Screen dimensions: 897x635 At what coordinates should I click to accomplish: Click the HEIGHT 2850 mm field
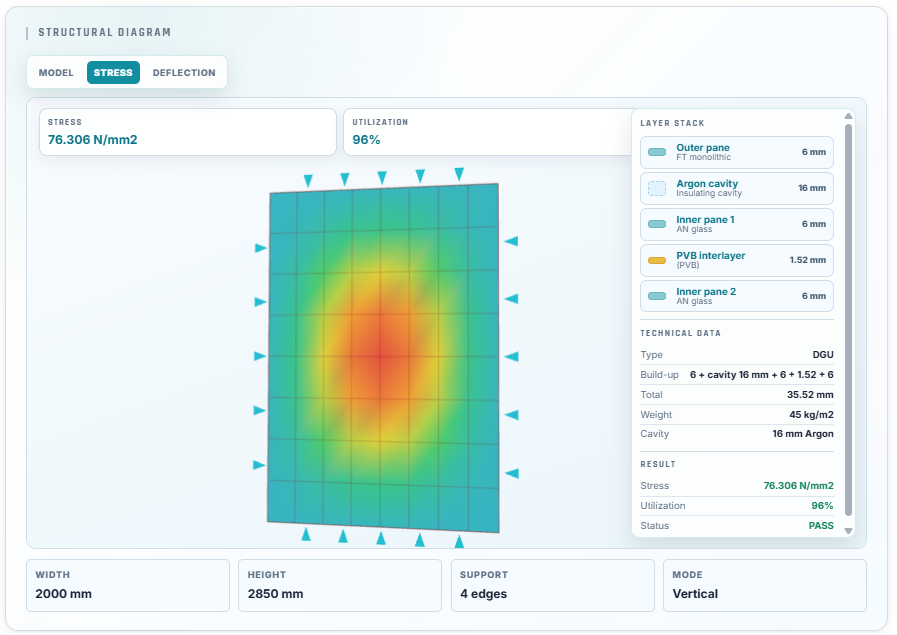pyautogui.click(x=340, y=585)
